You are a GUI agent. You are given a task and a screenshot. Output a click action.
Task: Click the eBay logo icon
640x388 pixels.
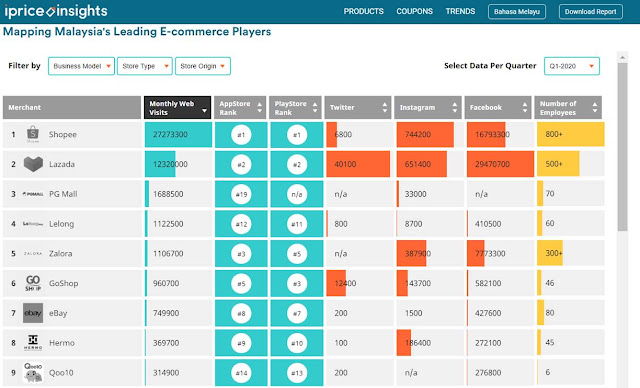[33, 313]
